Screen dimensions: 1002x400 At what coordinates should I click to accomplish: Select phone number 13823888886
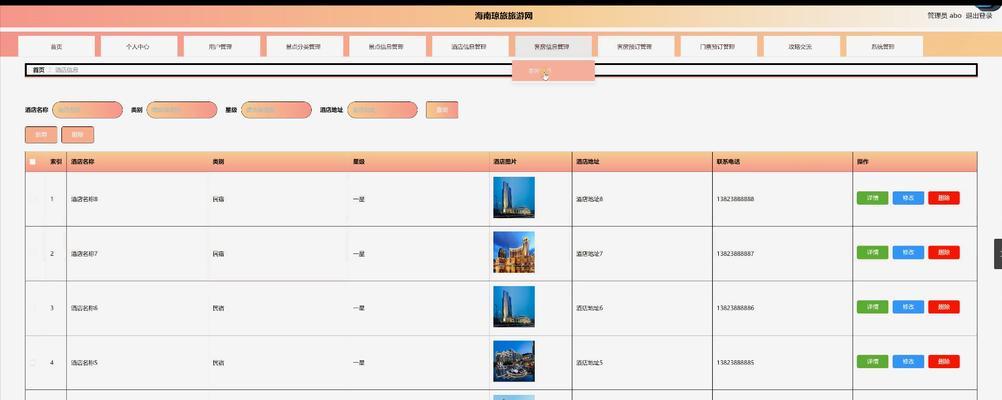click(736, 308)
